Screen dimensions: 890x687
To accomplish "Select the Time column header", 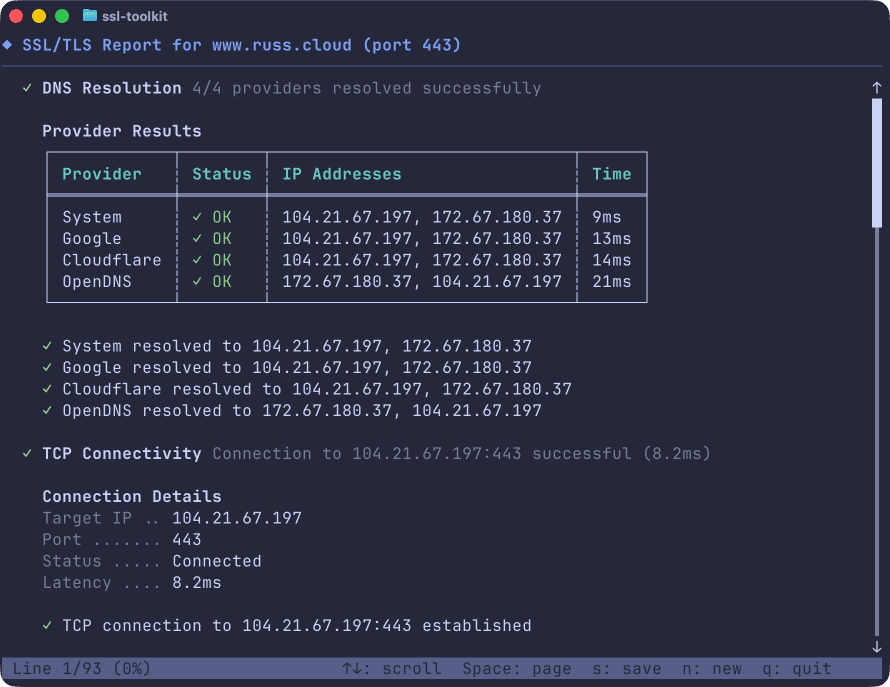I will [611, 174].
